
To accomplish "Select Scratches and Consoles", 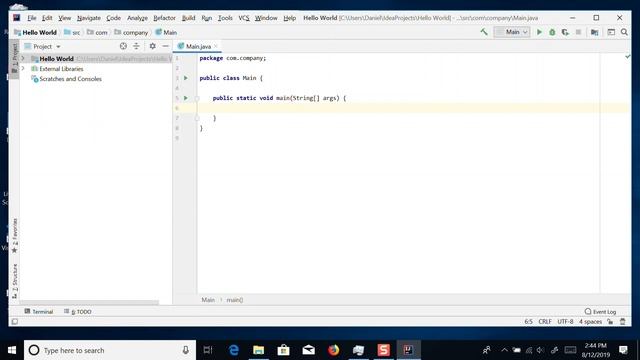I will (x=70, y=79).
